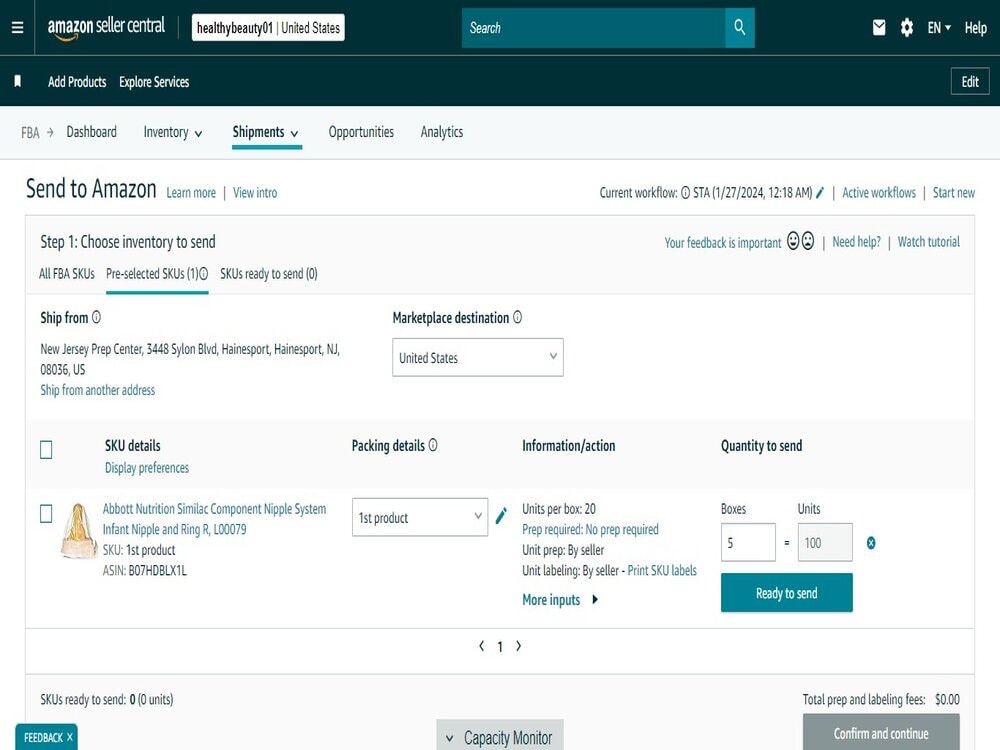
Task: Click the FEEDBACK tab label
Action: pyautogui.click(x=43, y=737)
